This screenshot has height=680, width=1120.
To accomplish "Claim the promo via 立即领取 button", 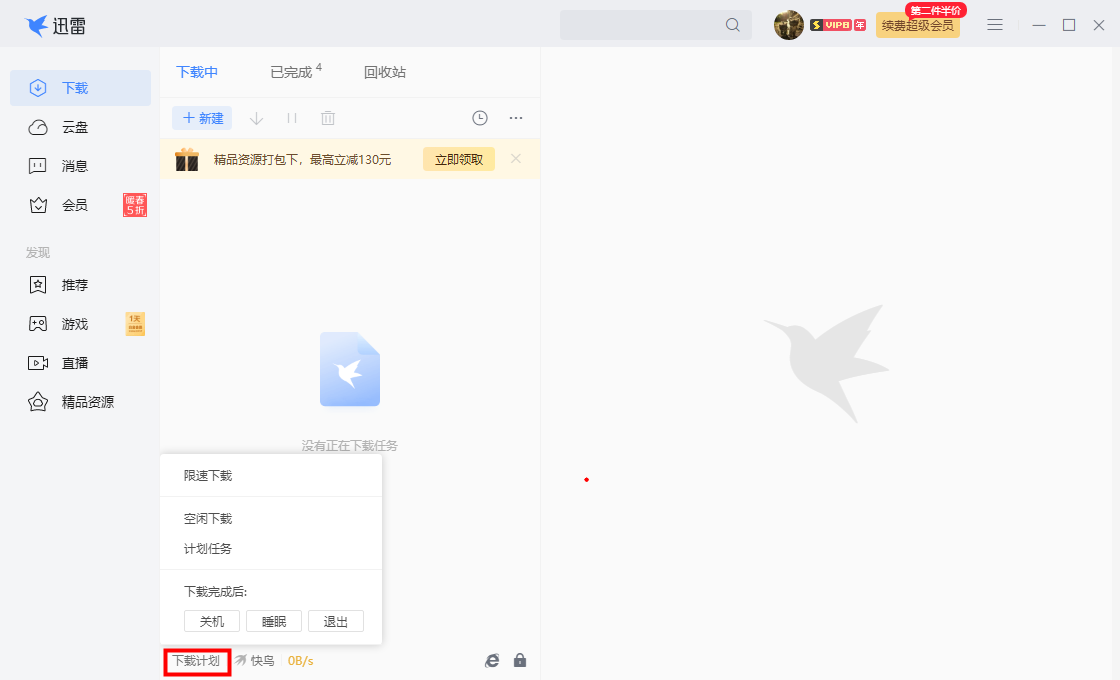I will (458, 158).
